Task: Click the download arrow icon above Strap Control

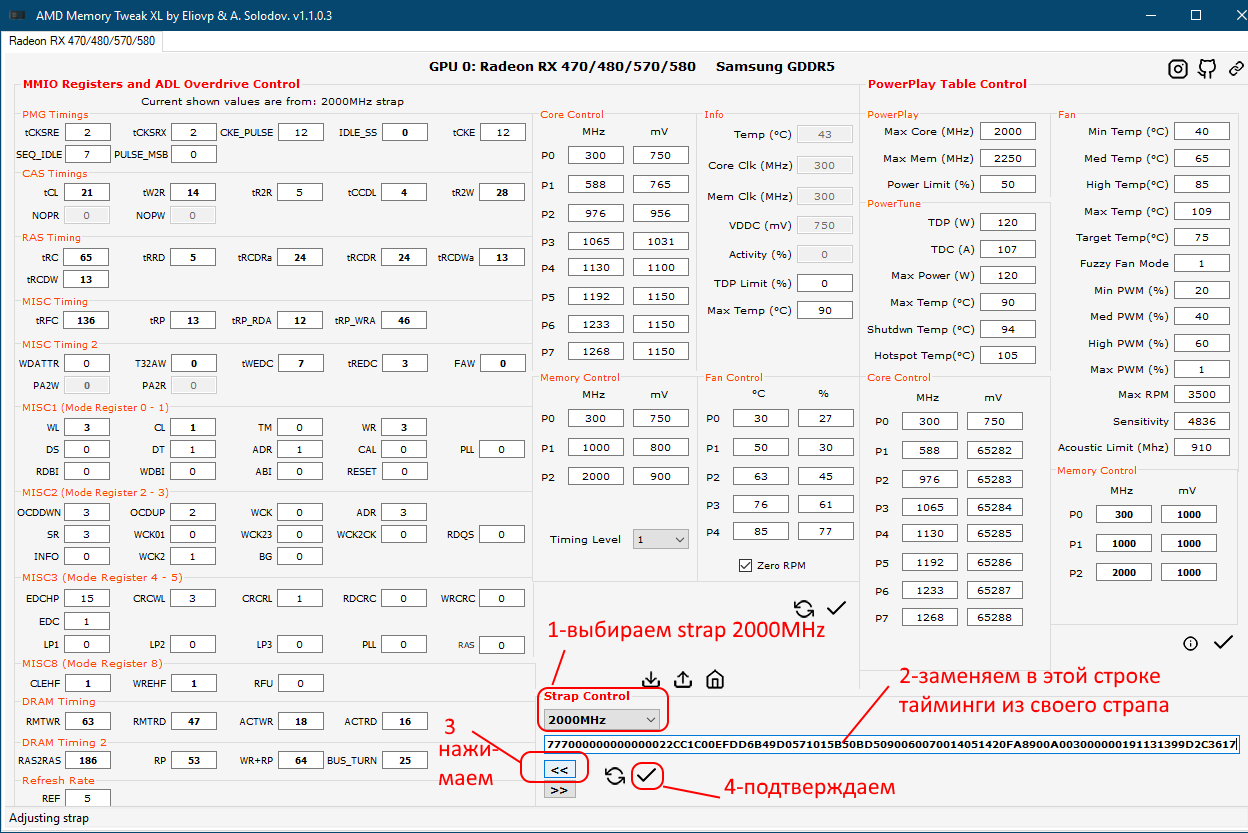Action: click(651, 679)
